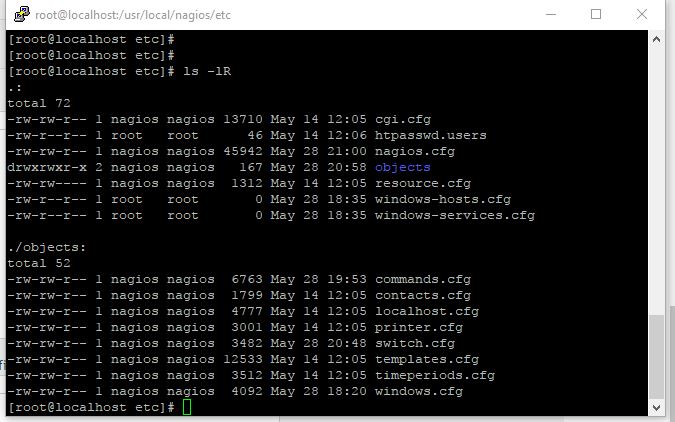The image size is (675, 422).
Task: Click the timeperiods.cfg file name
Action: coord(434,375)
